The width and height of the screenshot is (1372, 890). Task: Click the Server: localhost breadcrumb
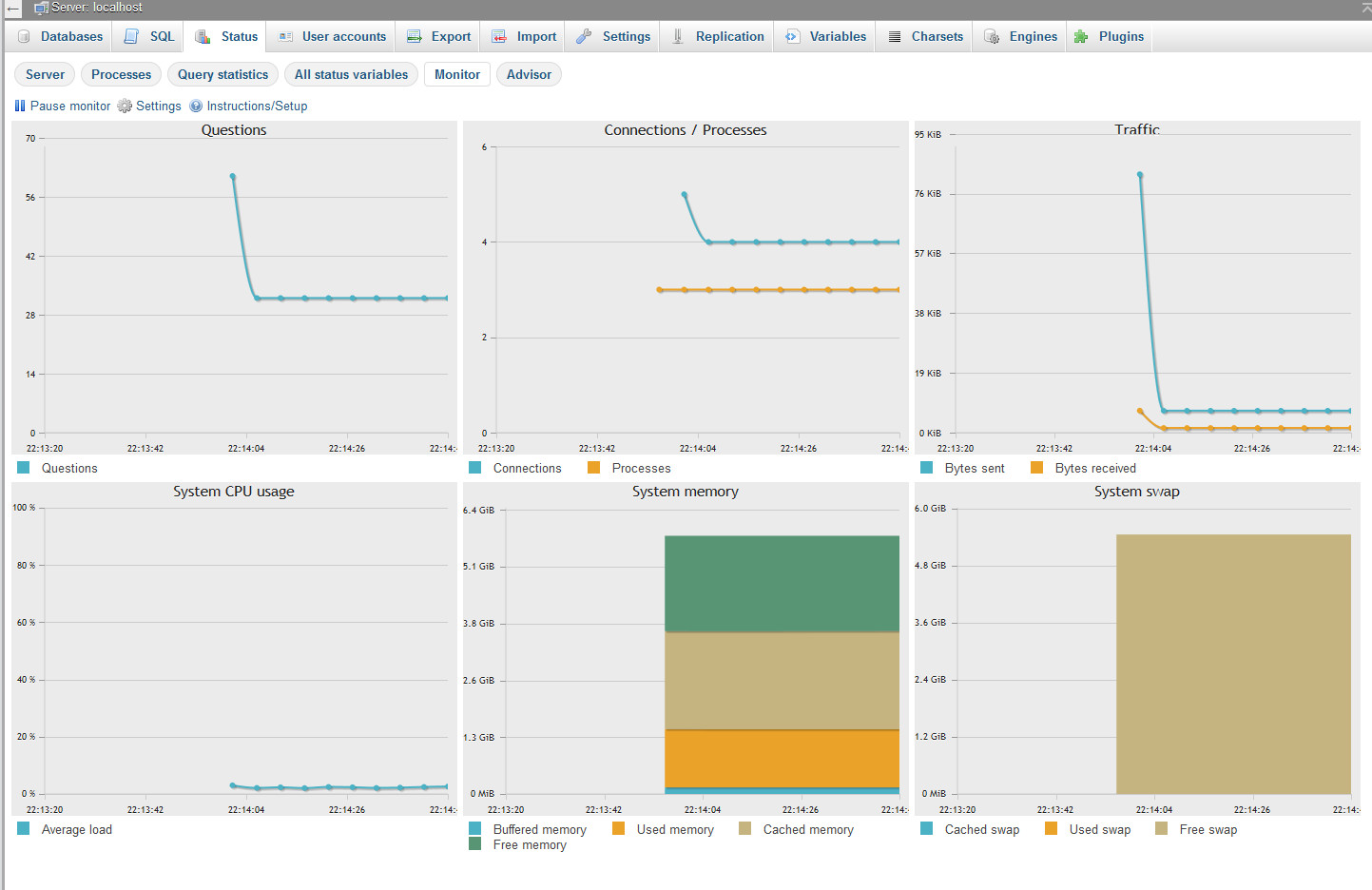(x=97, y=8)
